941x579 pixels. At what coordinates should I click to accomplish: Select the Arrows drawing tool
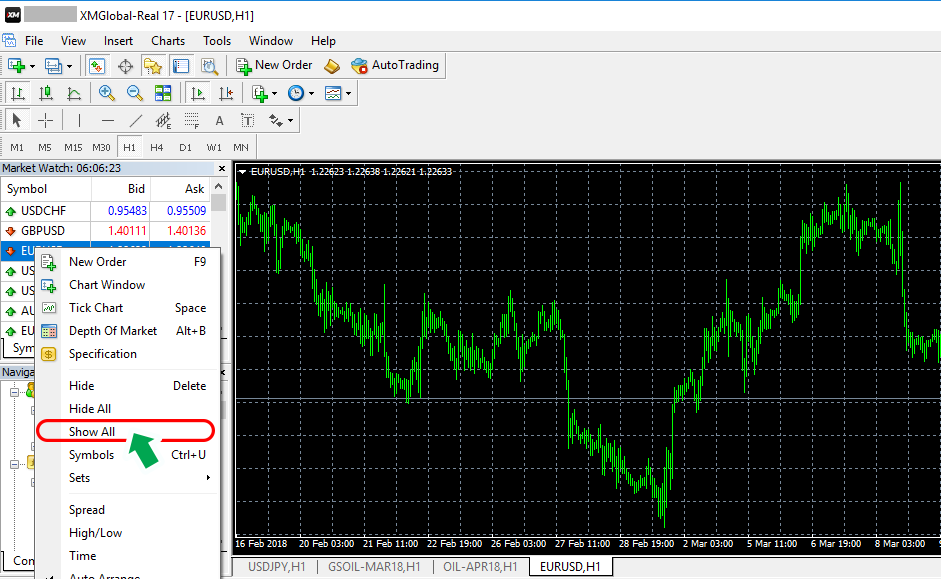pos(275,121)
